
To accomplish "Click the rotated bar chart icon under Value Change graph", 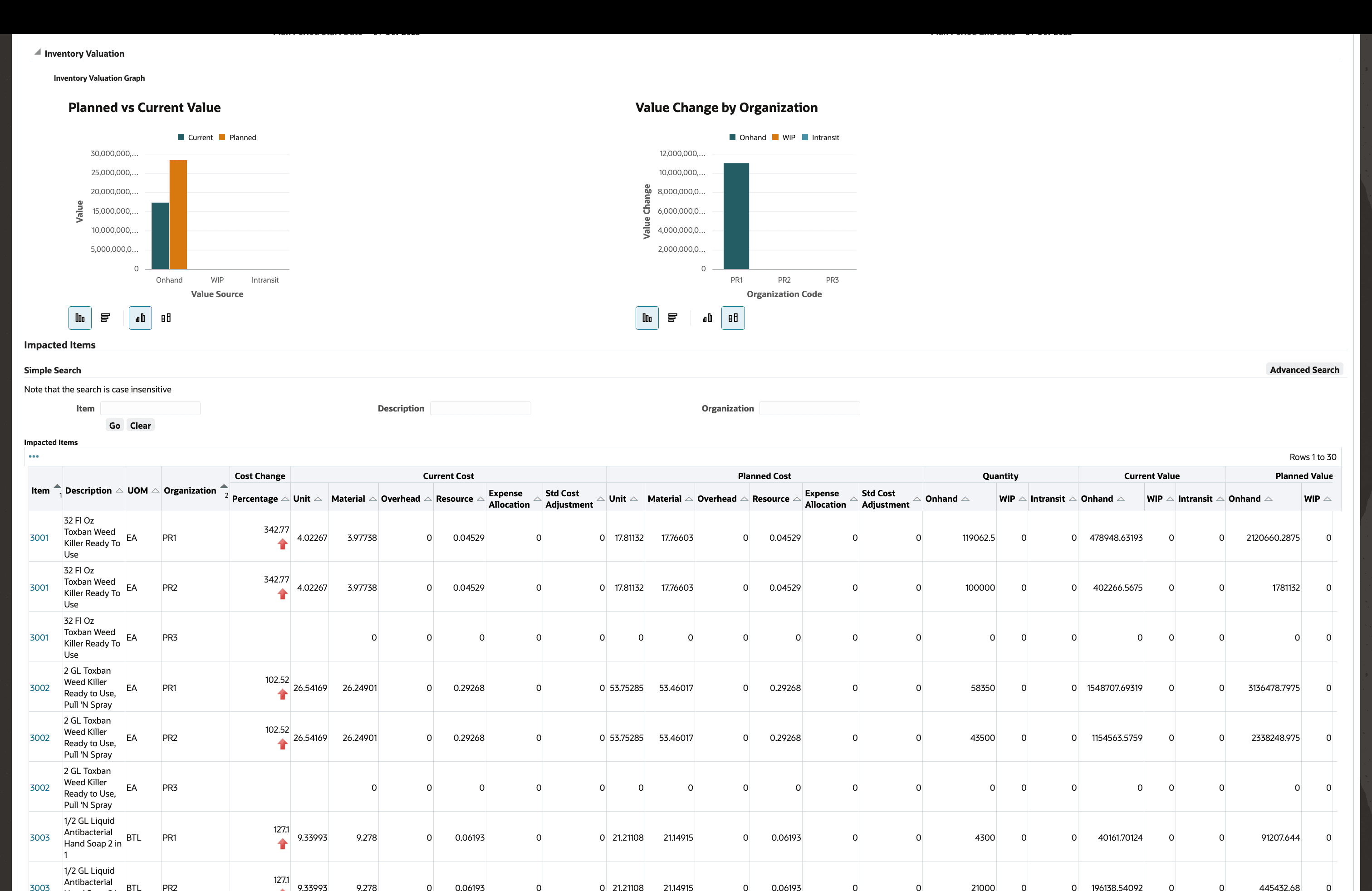I will pos(707,318).
